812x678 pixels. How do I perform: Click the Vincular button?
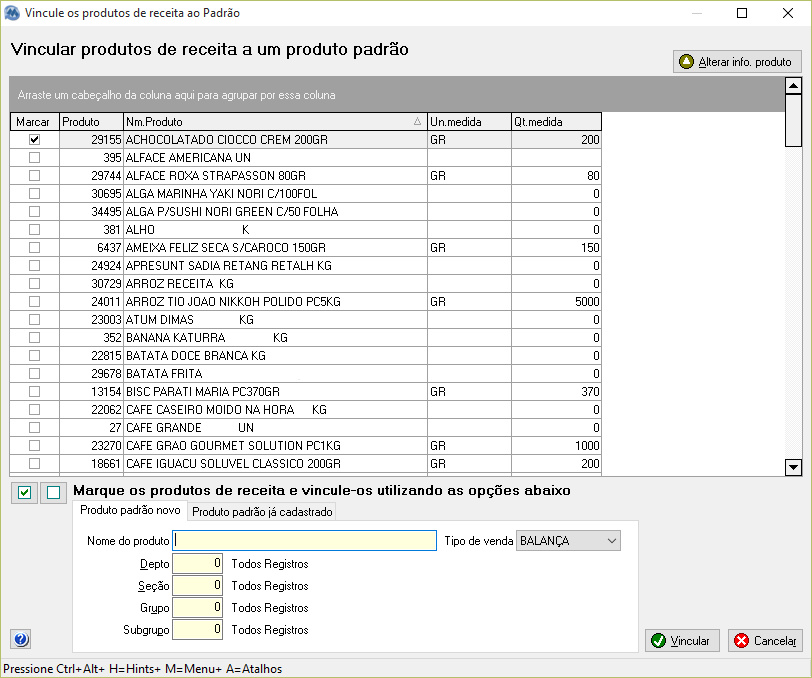[x=682, y=641]
